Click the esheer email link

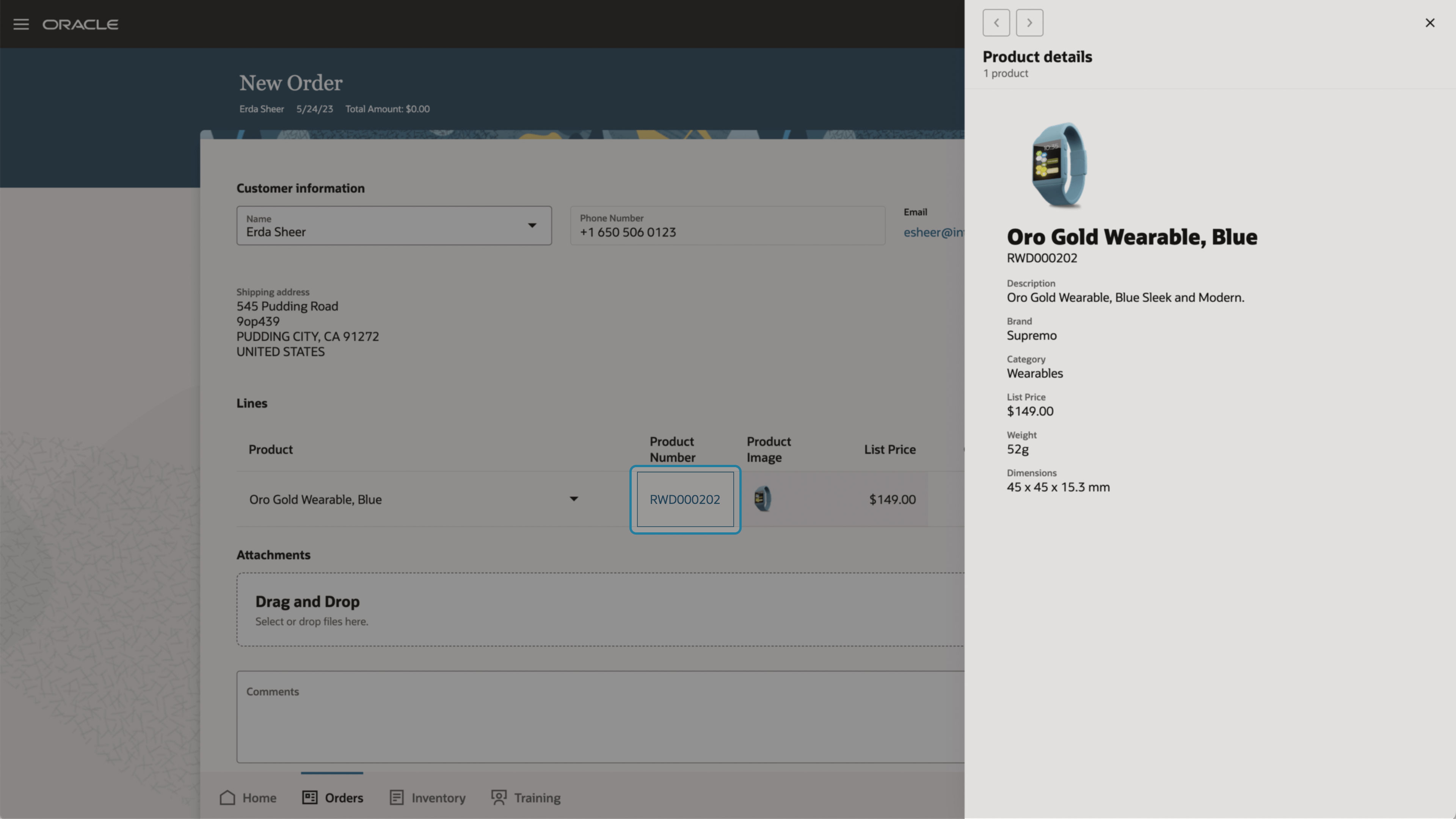[x=933, y=232]
